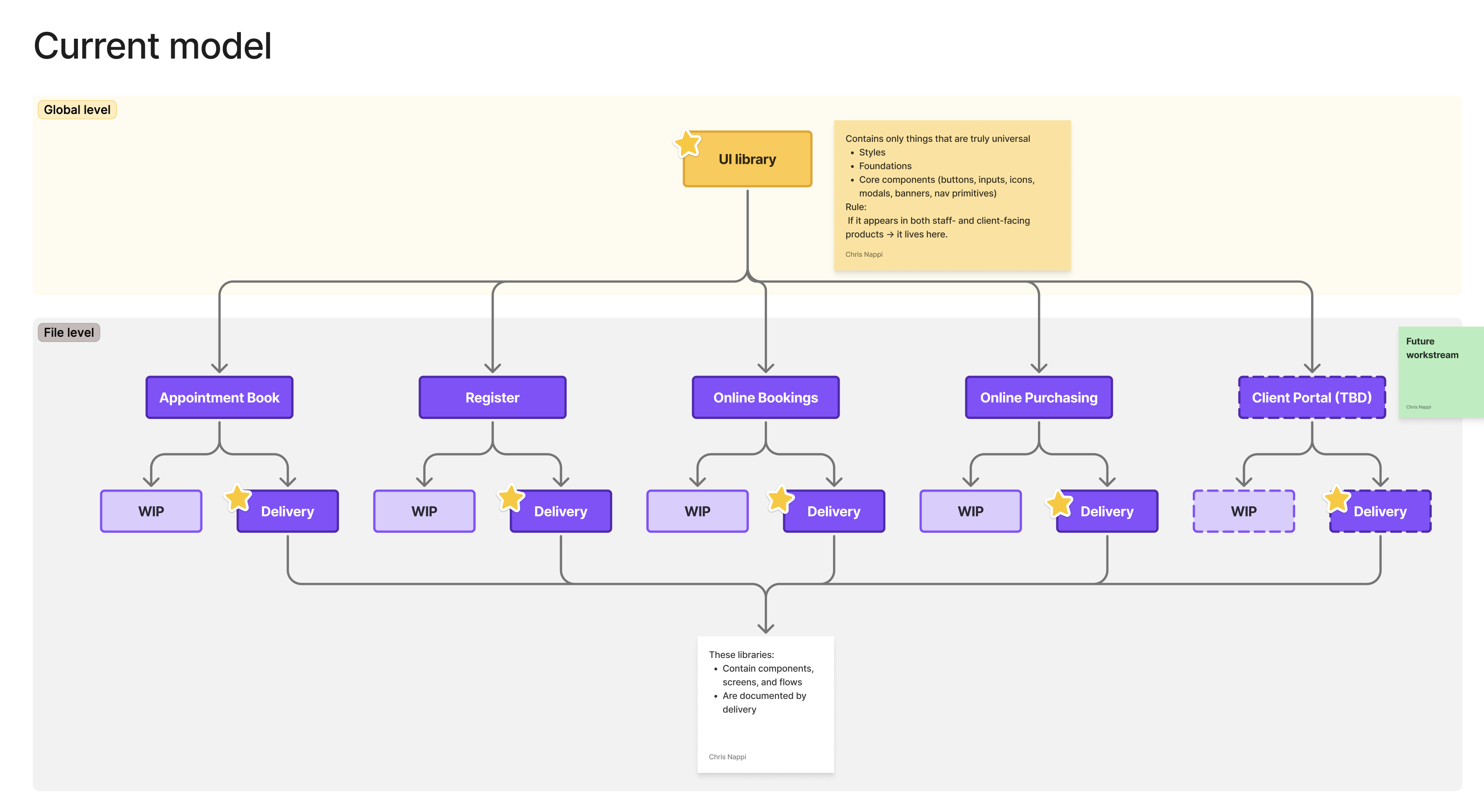
Task: Select the yellow sticky note about universal things
Action: [952, 195]
